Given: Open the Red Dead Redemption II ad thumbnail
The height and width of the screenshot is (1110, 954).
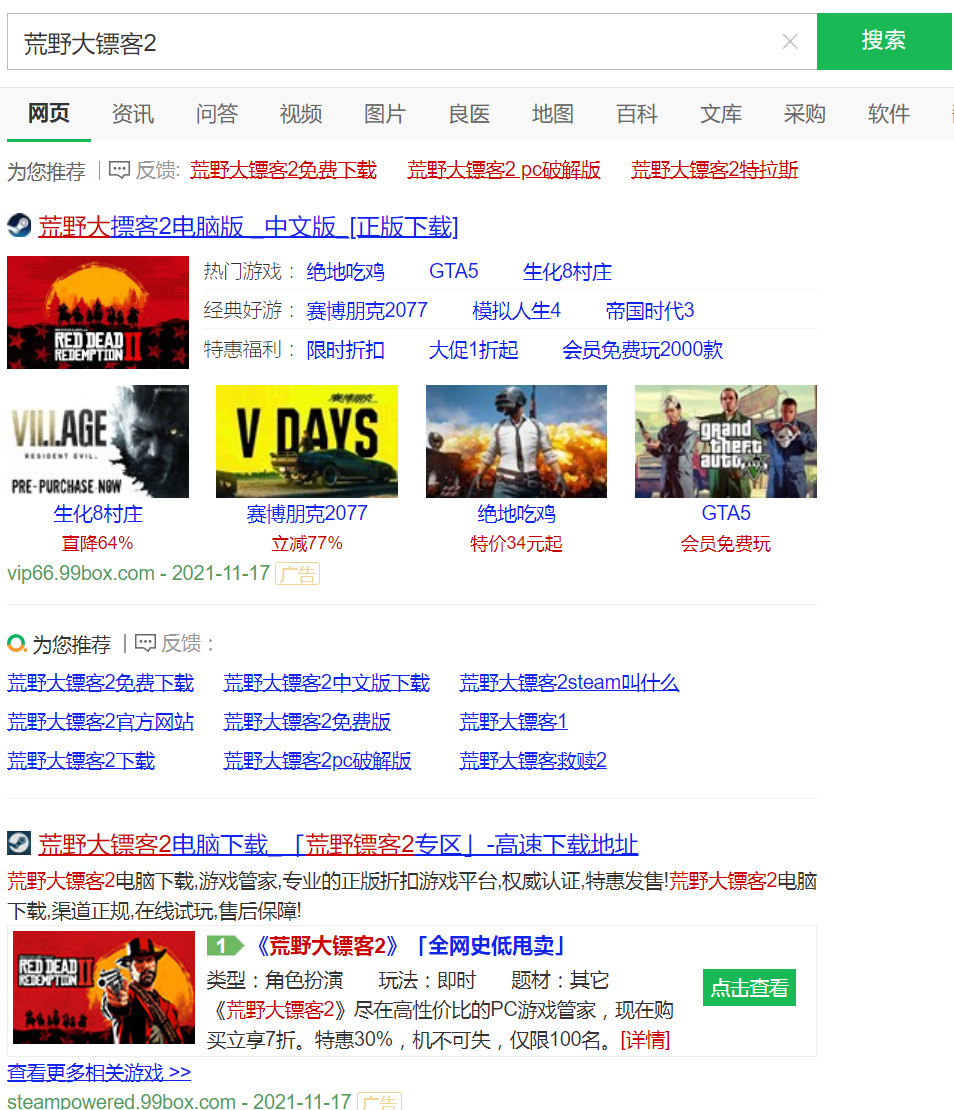Looking at the screenshot, I should click(x=98, y=312).
